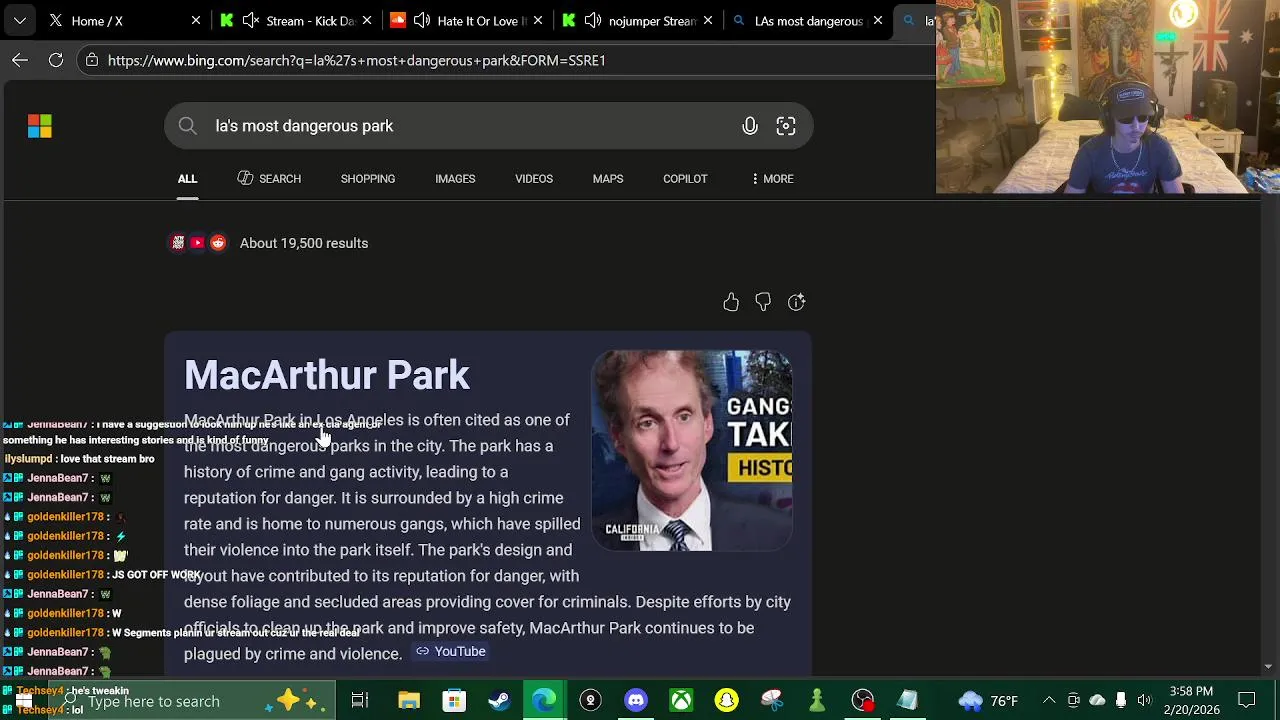Show hidden system tray icons
Image resolution: width=1280 pixels, height=720 pixels.
pyautogui.click(x=1049, y=701)
